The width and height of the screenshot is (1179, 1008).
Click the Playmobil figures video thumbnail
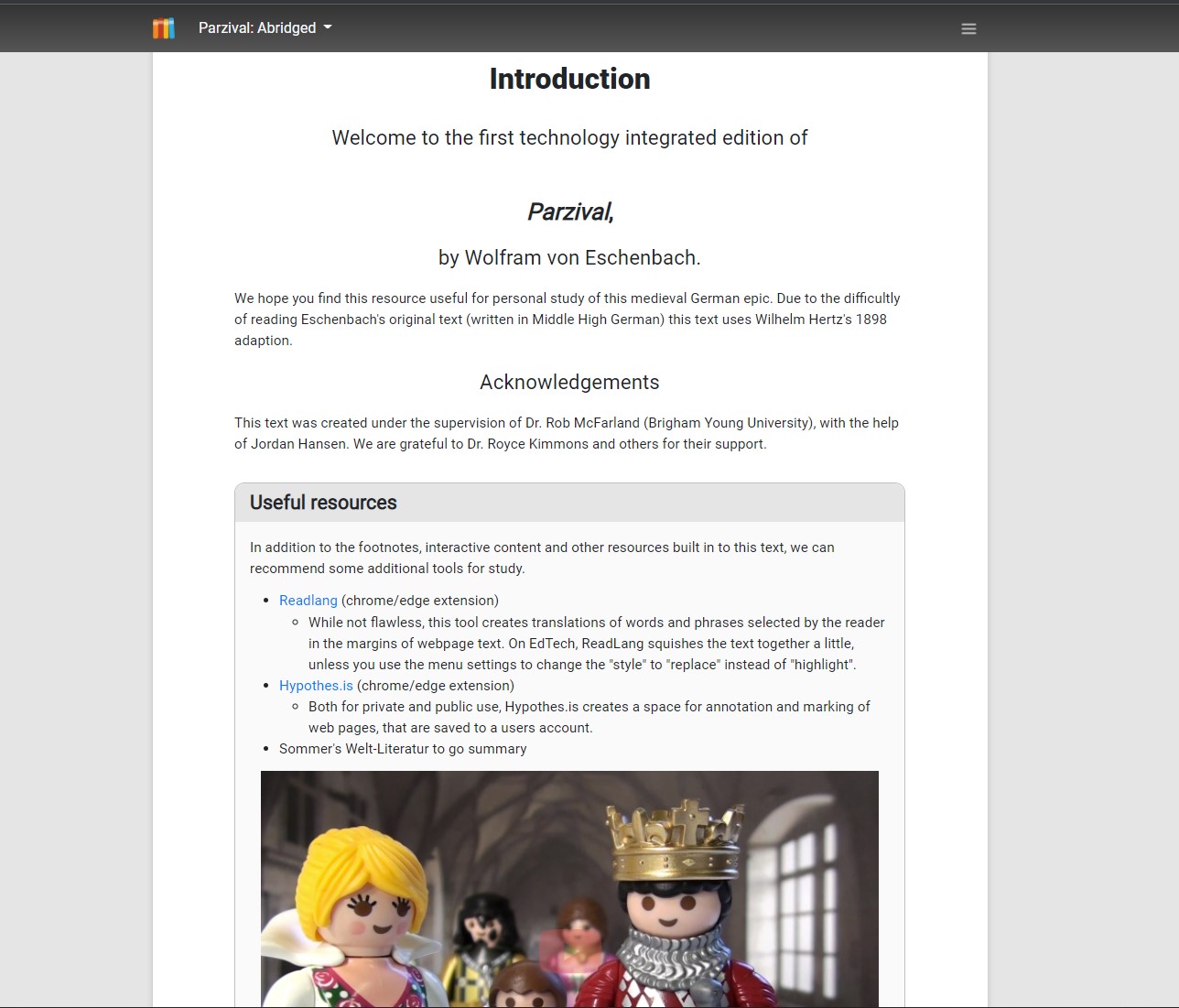pos(569,888)
